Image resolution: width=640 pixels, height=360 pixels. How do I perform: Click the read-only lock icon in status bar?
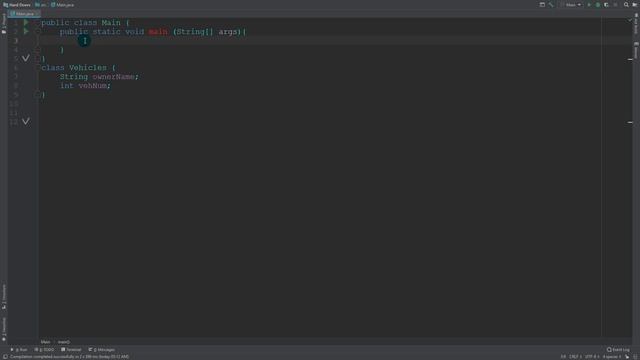click(x=627, y=357)
